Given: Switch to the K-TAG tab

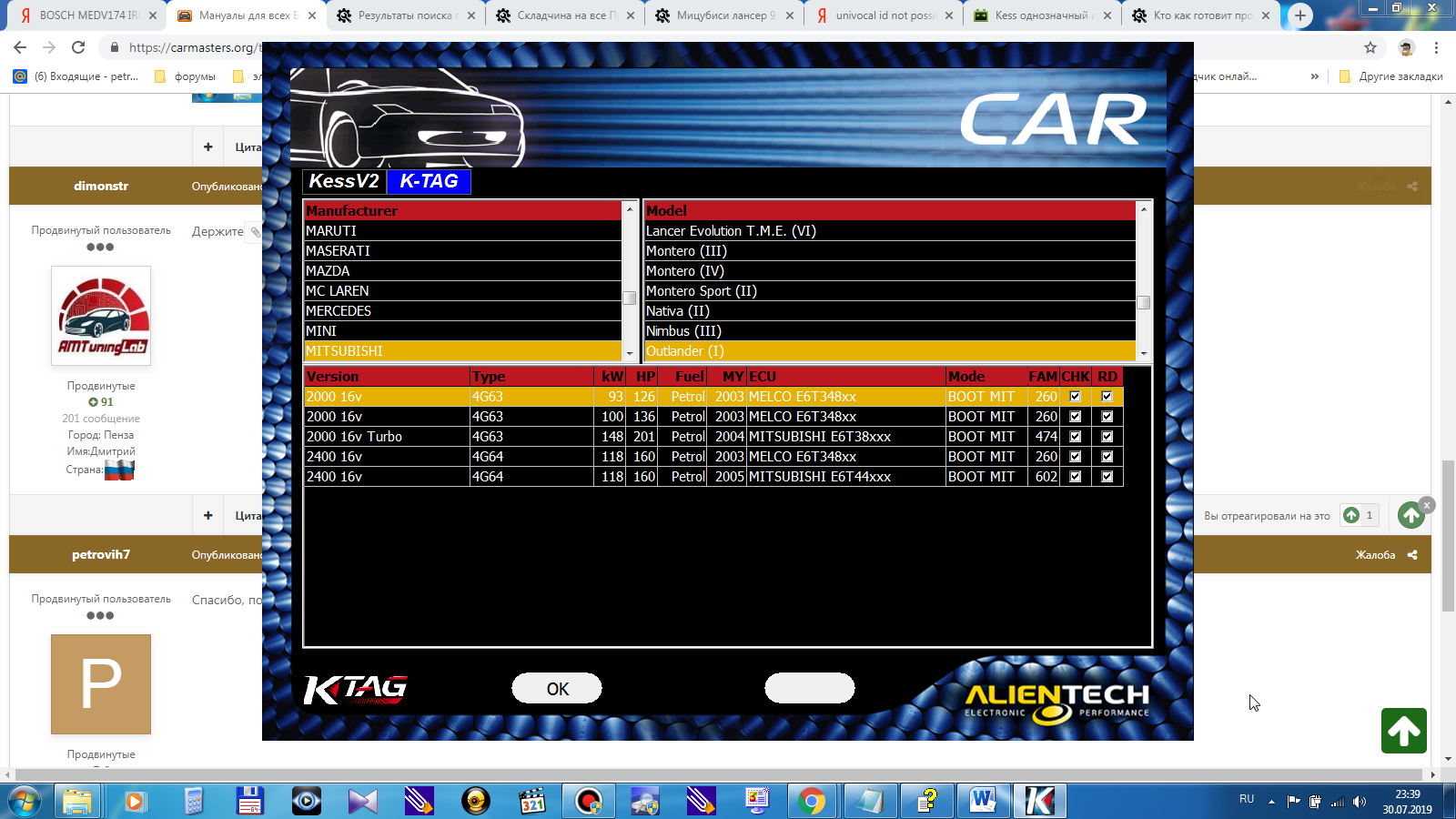Looking at the screenshot, I should [429, 181].
